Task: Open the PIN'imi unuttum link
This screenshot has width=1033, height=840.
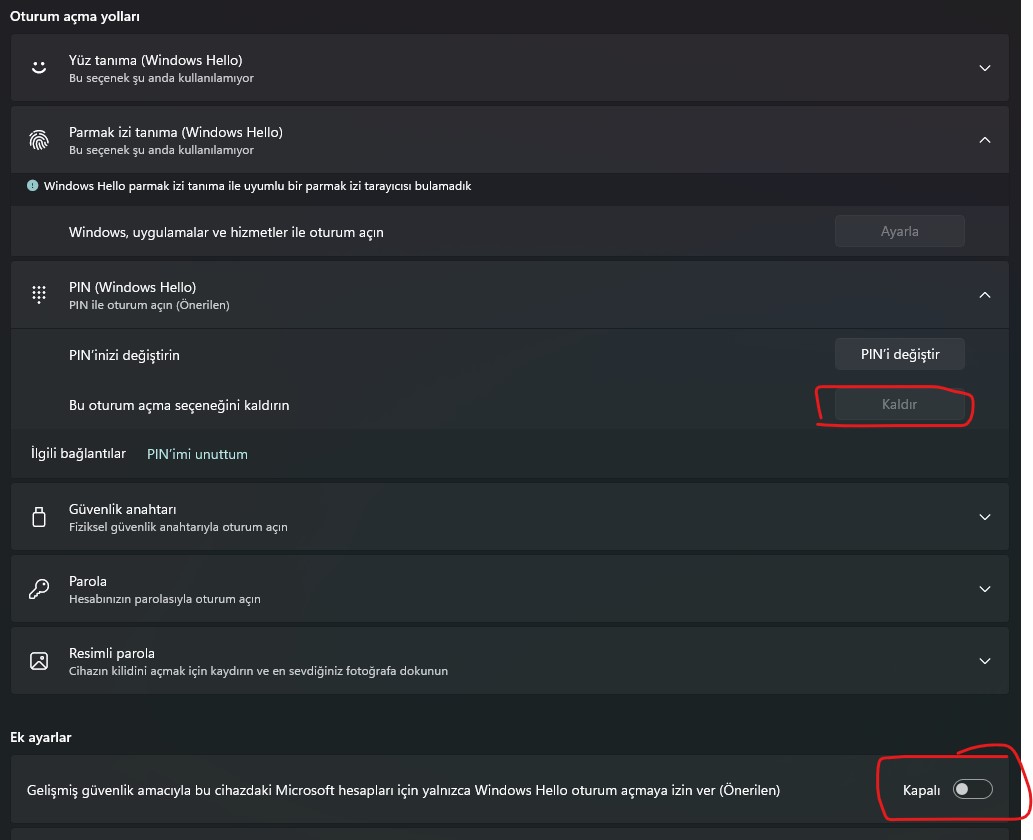Action: pyautogui.click(x=197, y=454)
